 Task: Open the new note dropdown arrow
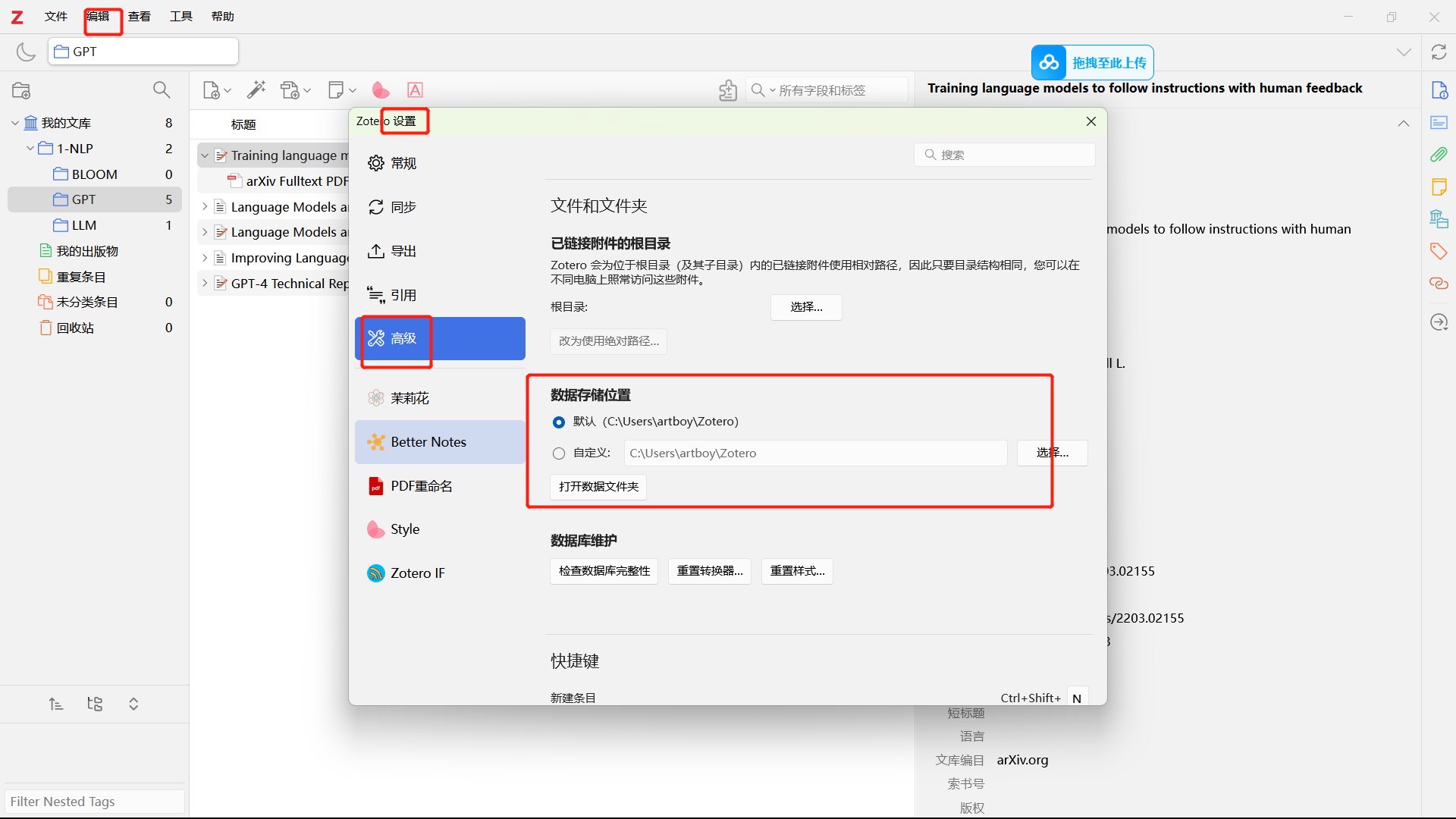[x=353, y=91]
